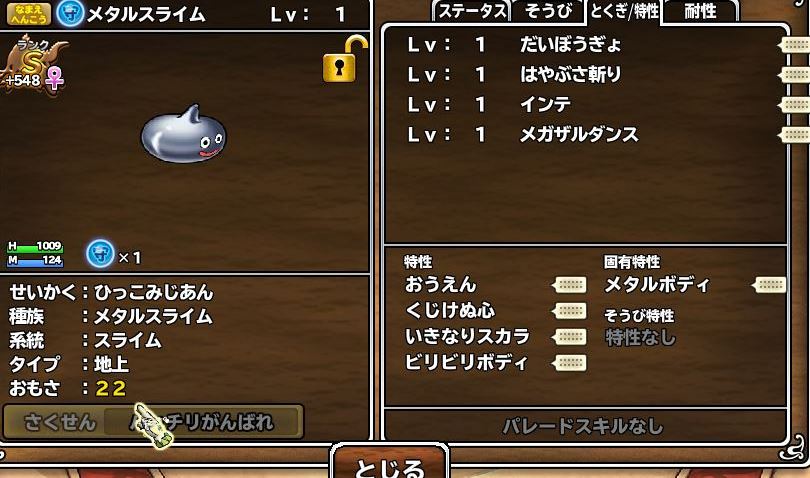
Task: Click the なまえへんこう rename button
Action: point(28,14)
